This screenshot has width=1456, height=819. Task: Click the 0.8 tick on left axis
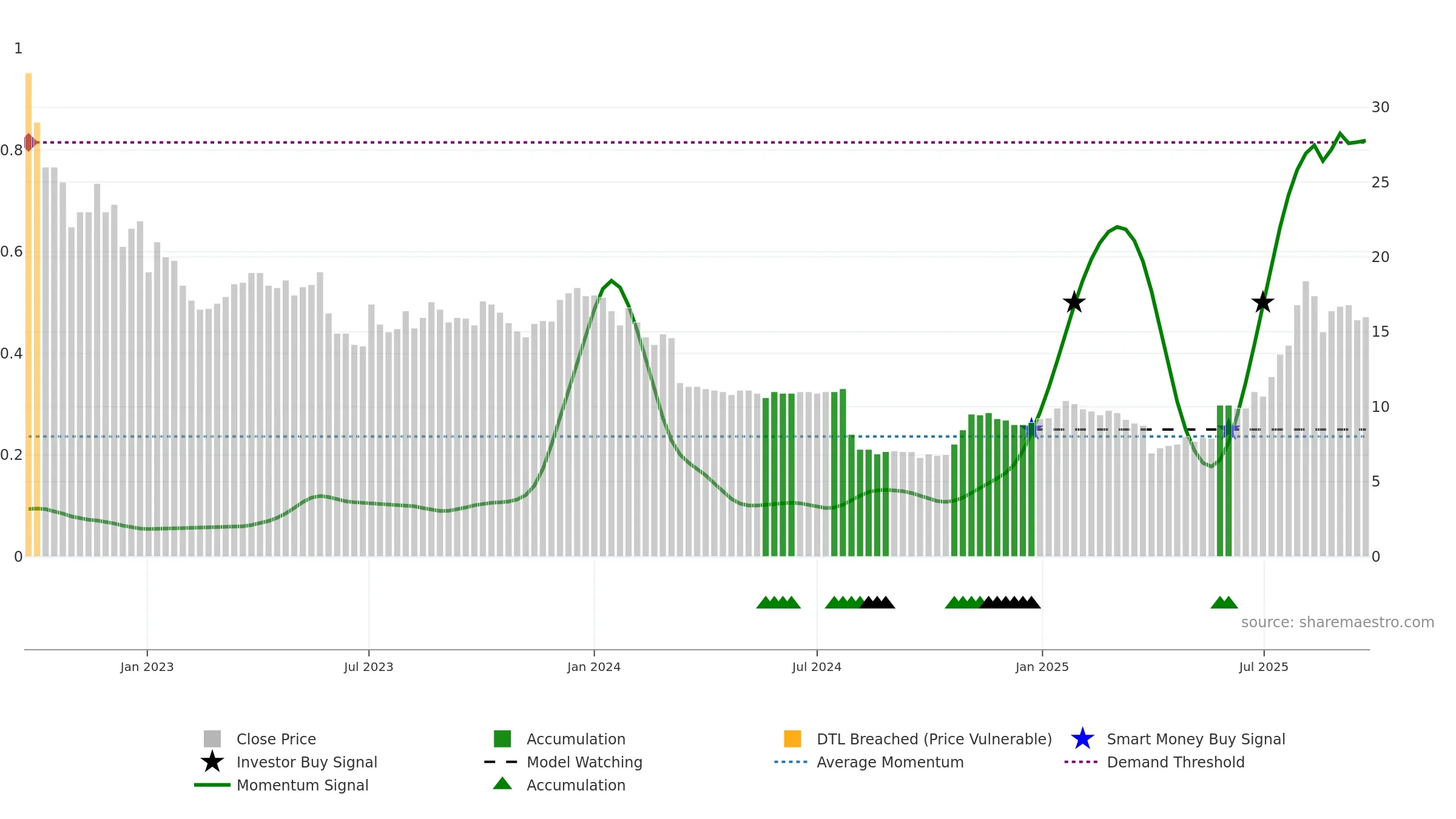click(12, 150)
